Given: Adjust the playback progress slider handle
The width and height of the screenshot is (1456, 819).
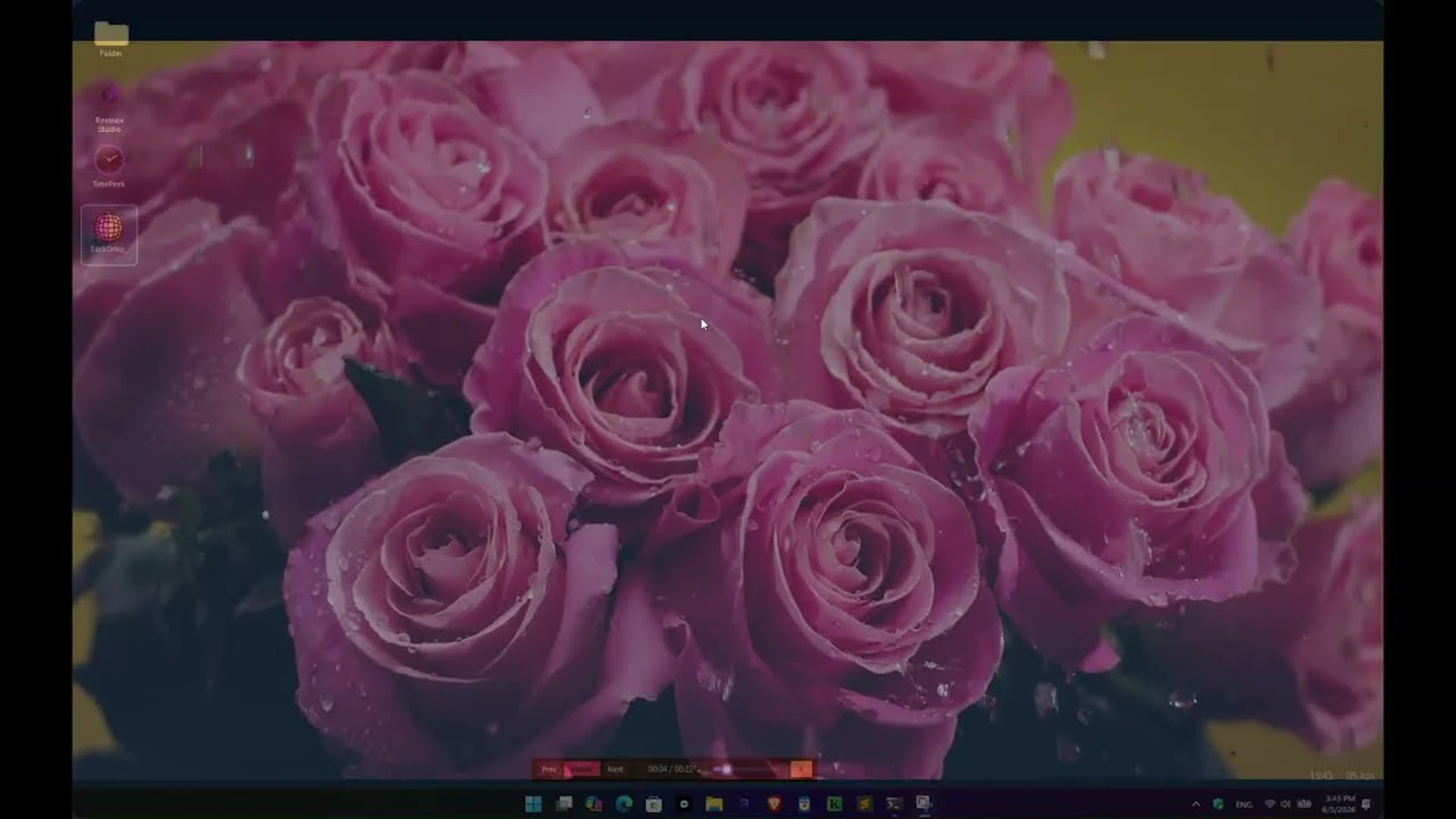Looking at the screenshot, I should pos(726,770).
